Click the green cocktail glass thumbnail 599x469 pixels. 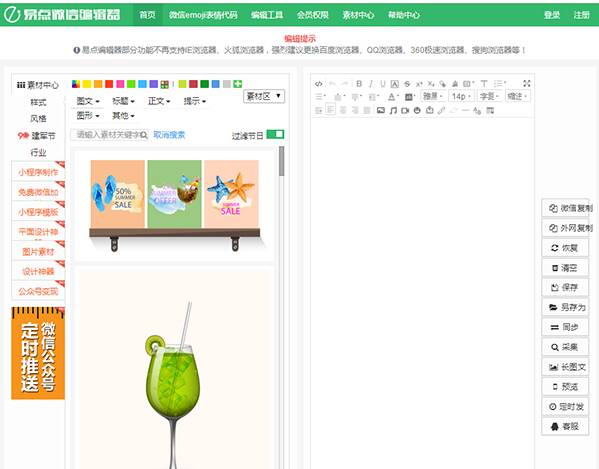(174, 369)
